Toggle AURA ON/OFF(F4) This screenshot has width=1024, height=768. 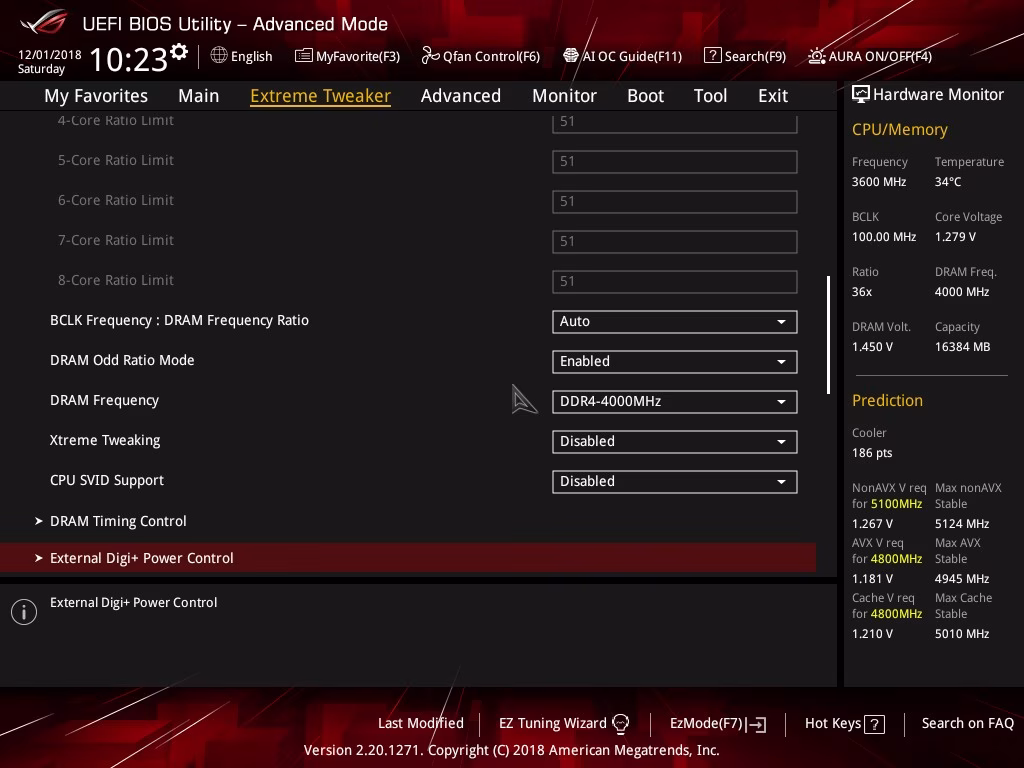pyautogui.click(x=870, y=56)
